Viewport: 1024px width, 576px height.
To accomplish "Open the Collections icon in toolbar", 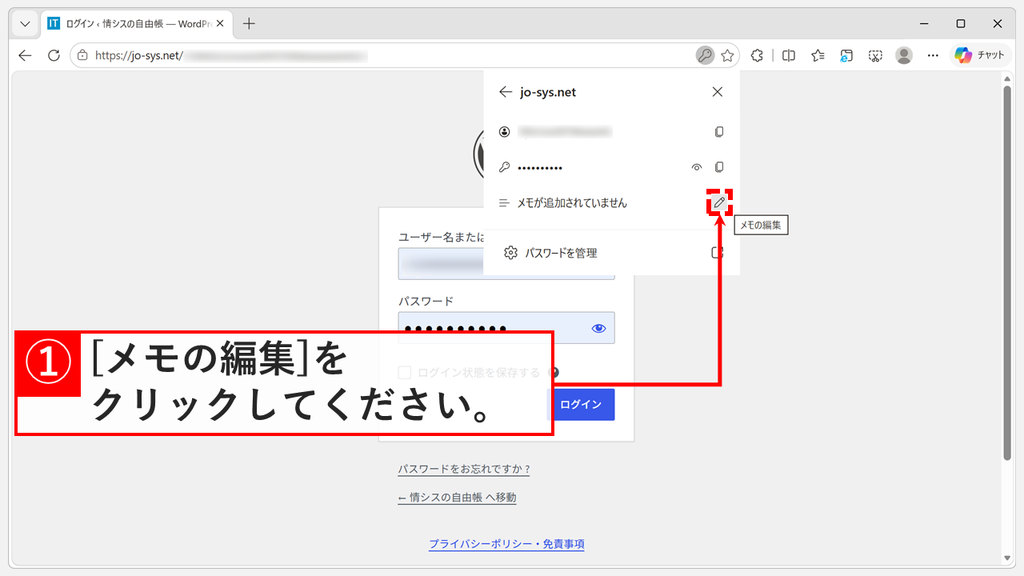I will pyautogui.click(x=846, y=56).
